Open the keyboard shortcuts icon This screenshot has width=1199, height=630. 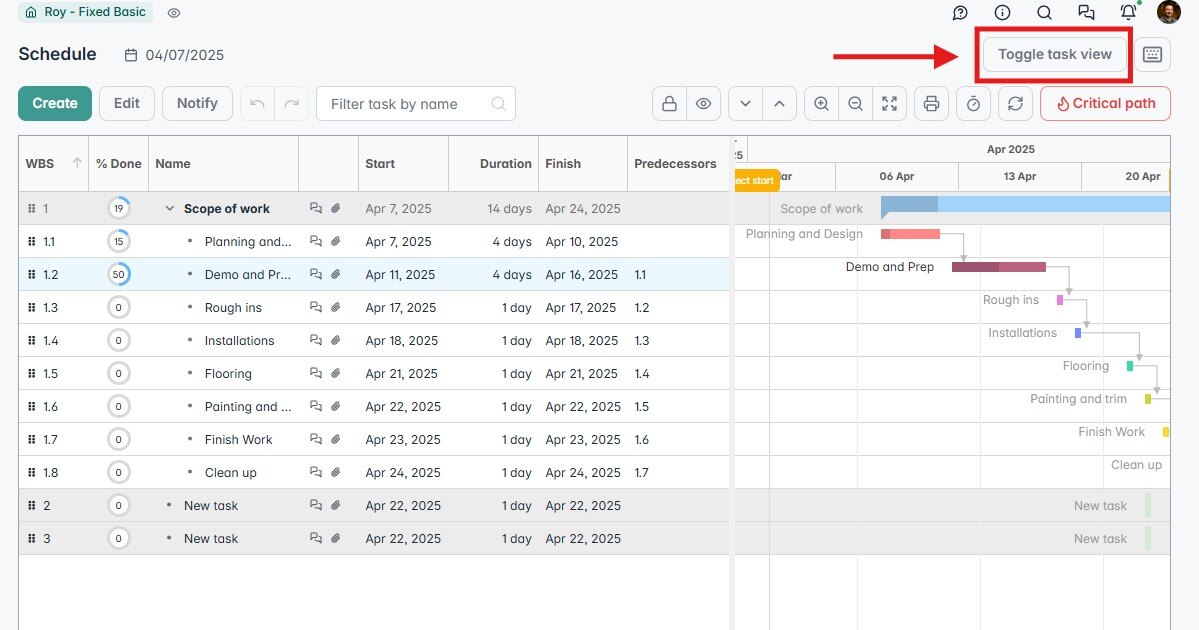point(1152,55)
